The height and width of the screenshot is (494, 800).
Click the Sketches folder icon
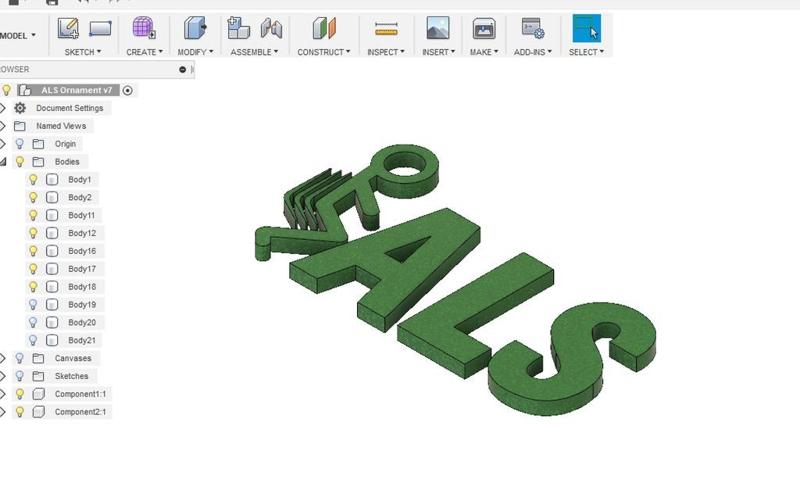(x=38, y=376)
